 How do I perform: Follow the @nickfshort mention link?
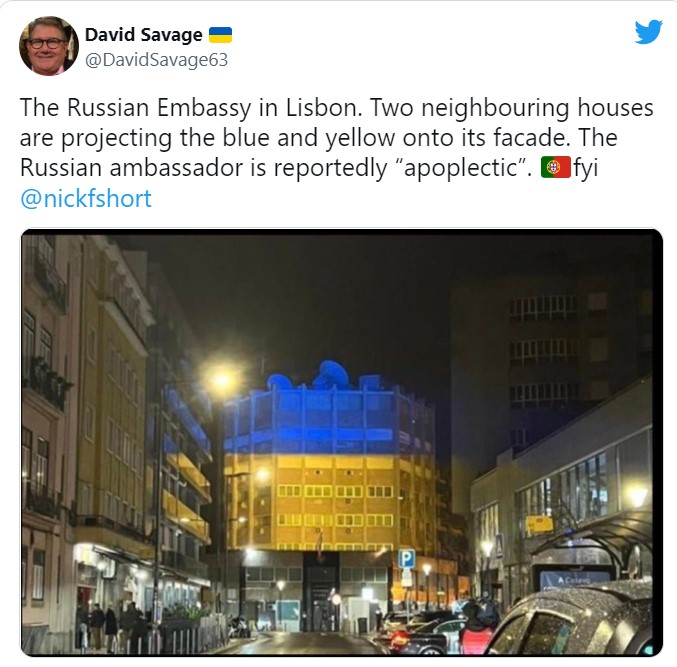[x=85, y=199]
